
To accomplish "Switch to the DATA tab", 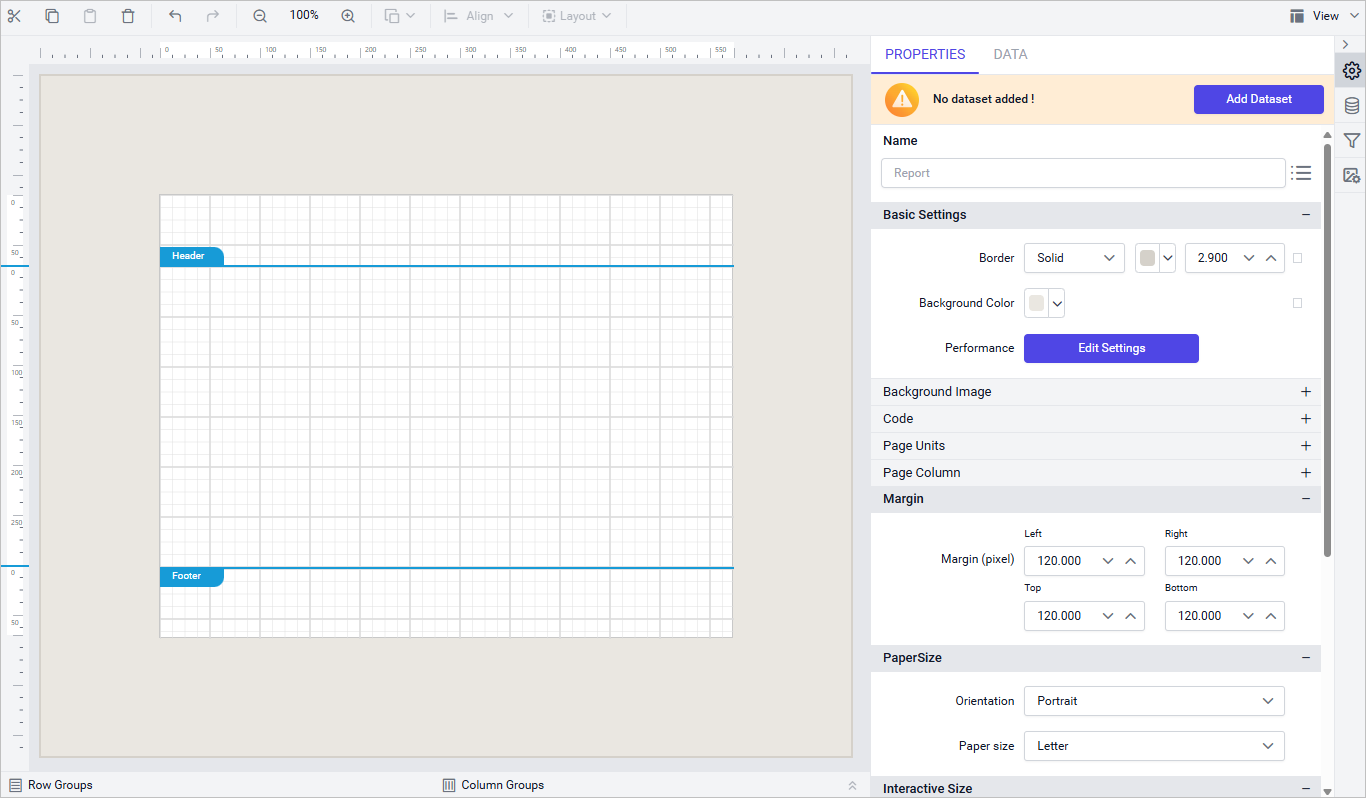I will (x=1010, y=55).
